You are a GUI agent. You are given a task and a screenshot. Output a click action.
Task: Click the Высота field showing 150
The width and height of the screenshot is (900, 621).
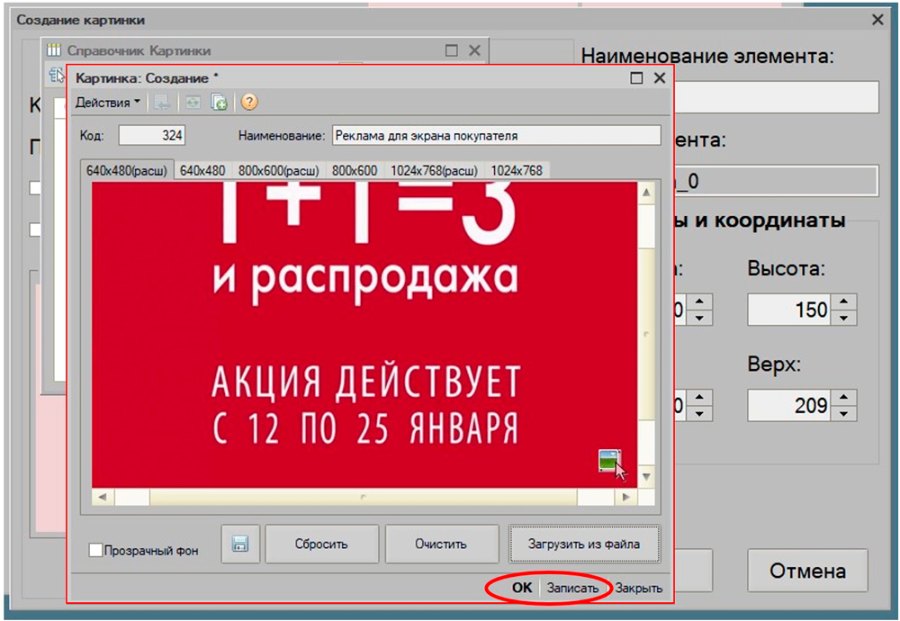789,310
